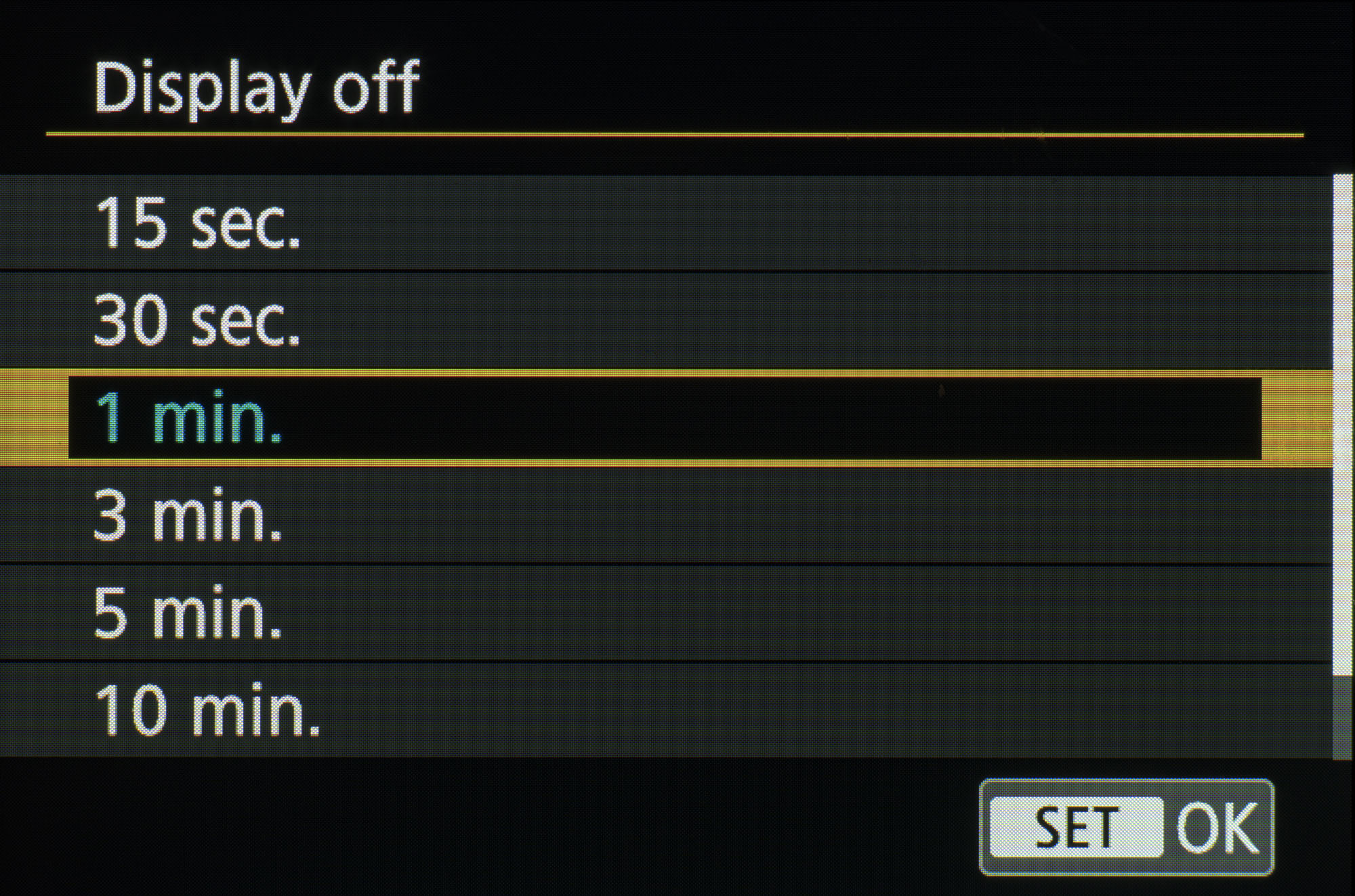Change display off to five minutes
Image resolution: width=1355 pixels, height=896 pixels.
[664, 614]
